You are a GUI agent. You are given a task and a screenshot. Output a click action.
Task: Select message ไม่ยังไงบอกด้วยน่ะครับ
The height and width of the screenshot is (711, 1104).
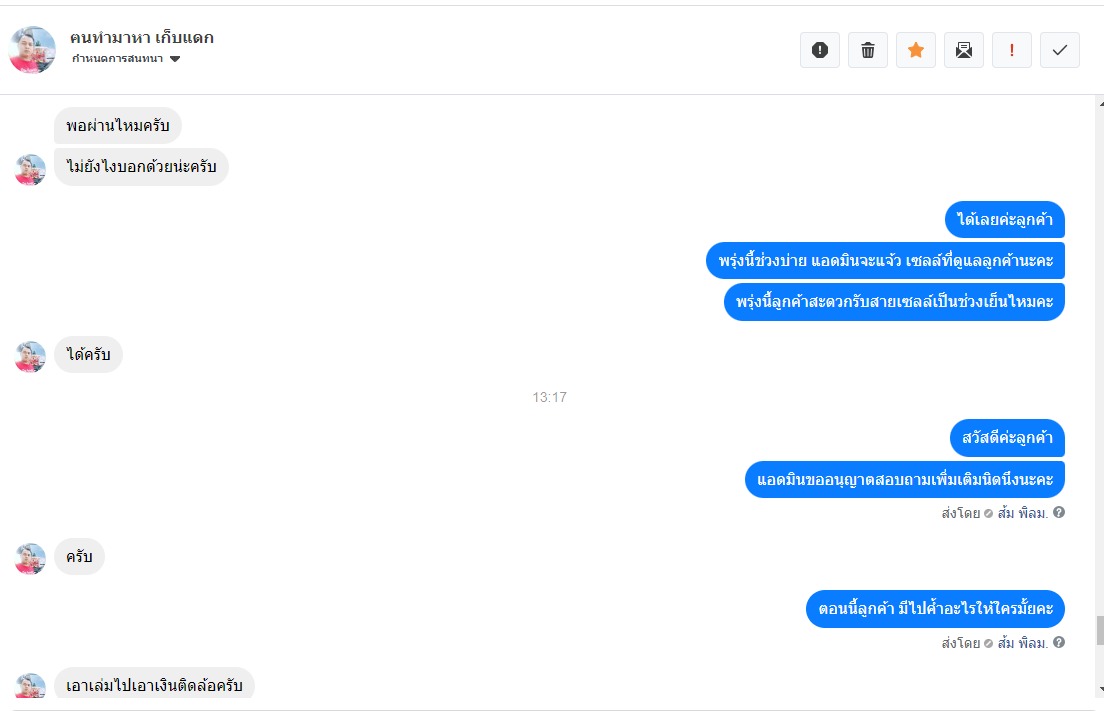pos(142,167)
